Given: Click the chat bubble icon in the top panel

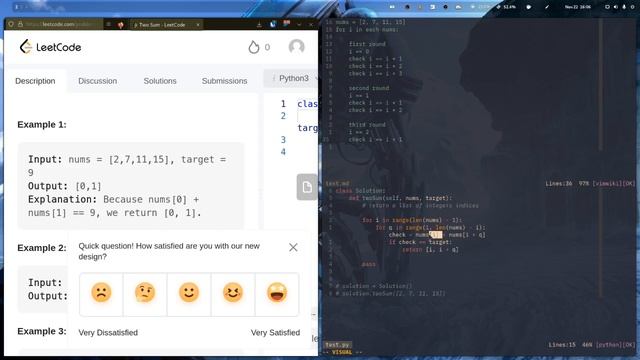Looking at the screenshot, I should [528, 7].
